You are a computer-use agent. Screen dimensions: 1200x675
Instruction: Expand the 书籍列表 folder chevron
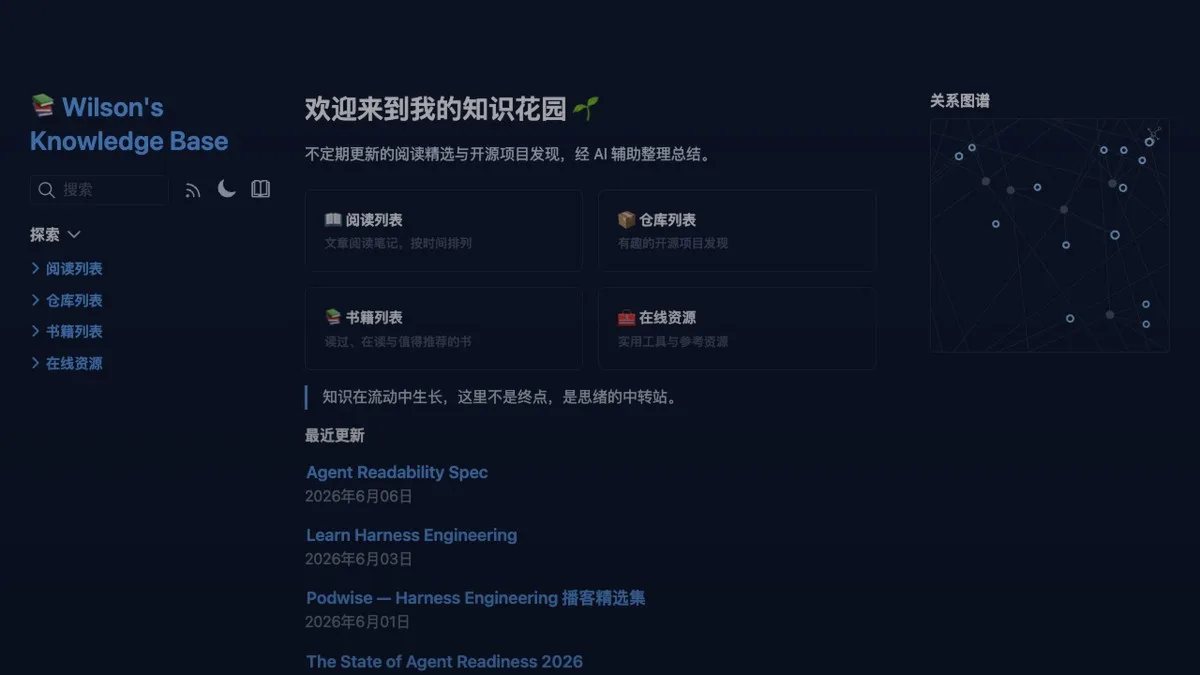point(36,331)
